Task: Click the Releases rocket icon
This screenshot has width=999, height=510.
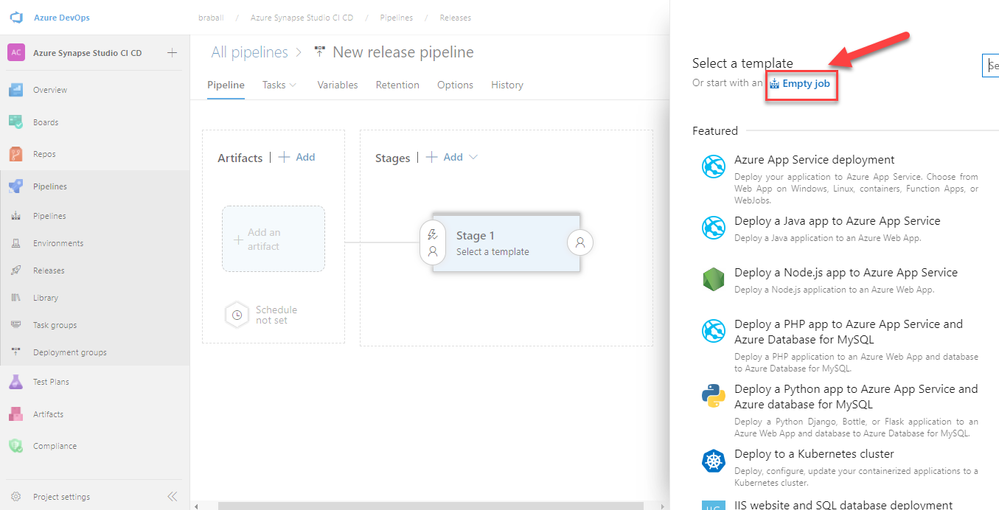Action: [16, 270]
